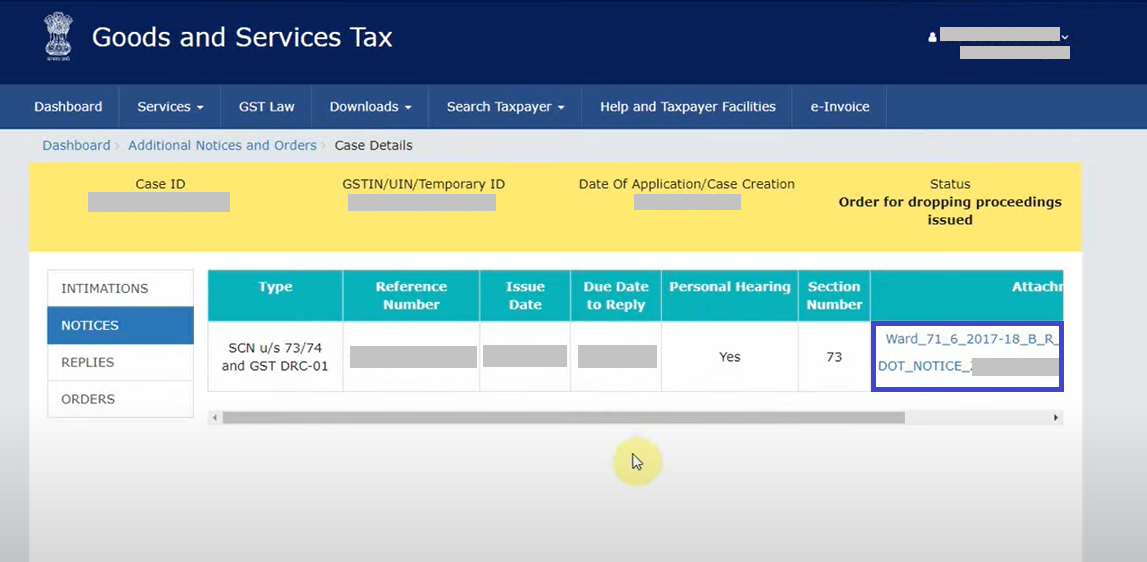1147x562 pixels.
Task: Open the user account dropdown chevron
Action: [1065, 37]
